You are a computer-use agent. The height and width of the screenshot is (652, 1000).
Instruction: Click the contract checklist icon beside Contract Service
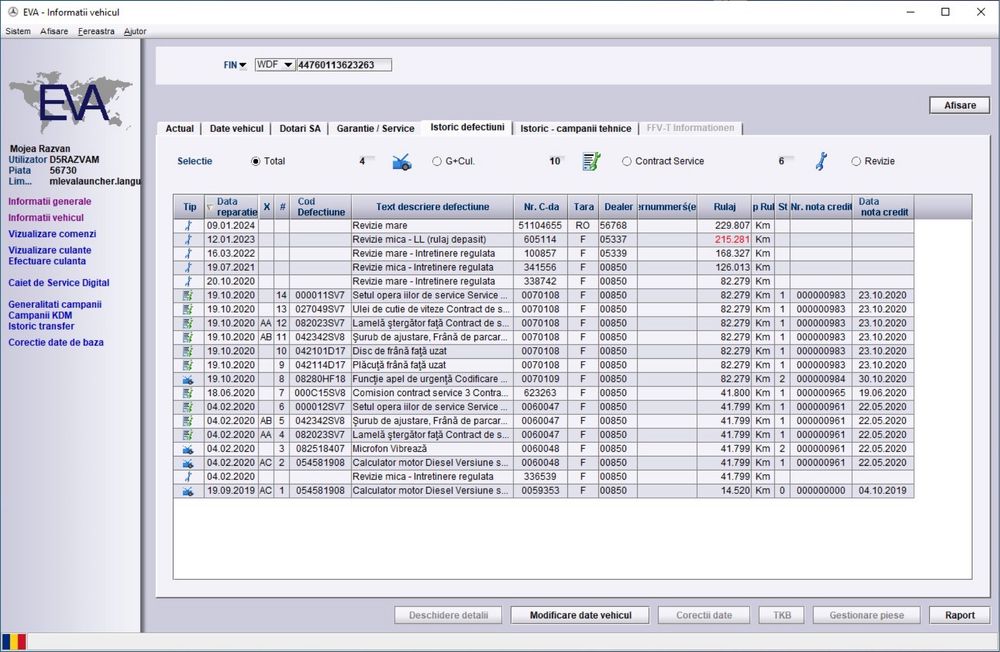[x=591, y=161]
